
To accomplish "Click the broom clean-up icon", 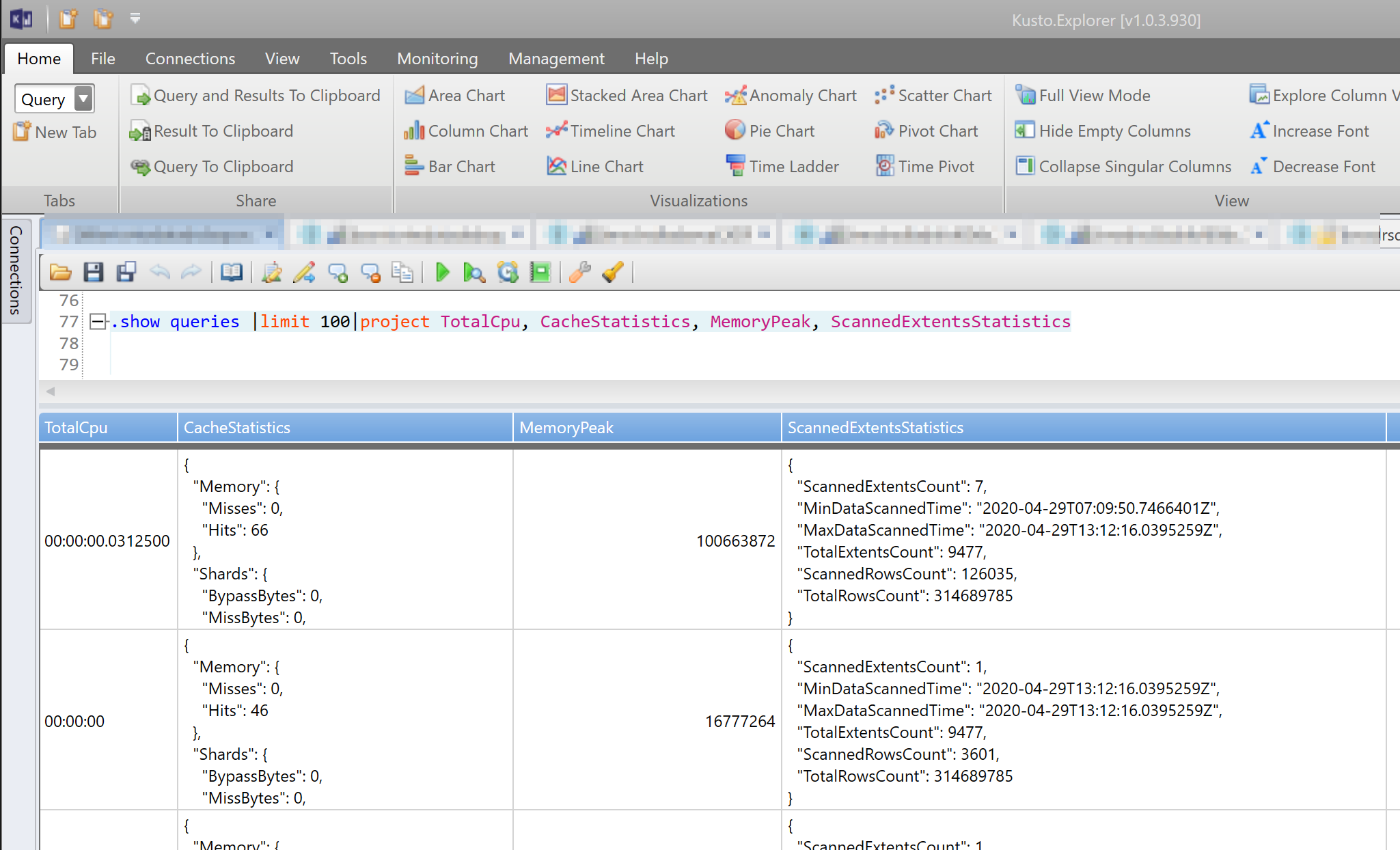I will tap(613, 273).
